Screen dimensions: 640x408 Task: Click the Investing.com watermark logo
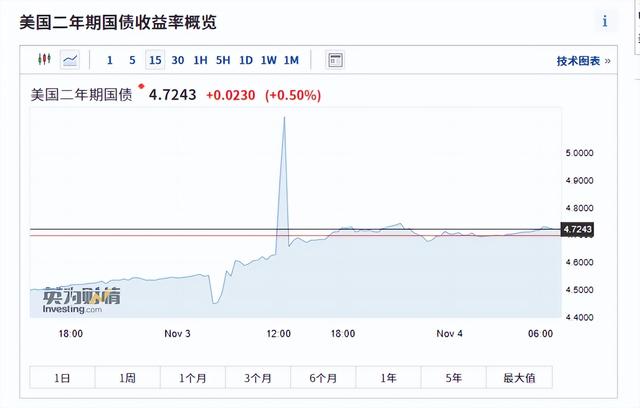(81, 300)
